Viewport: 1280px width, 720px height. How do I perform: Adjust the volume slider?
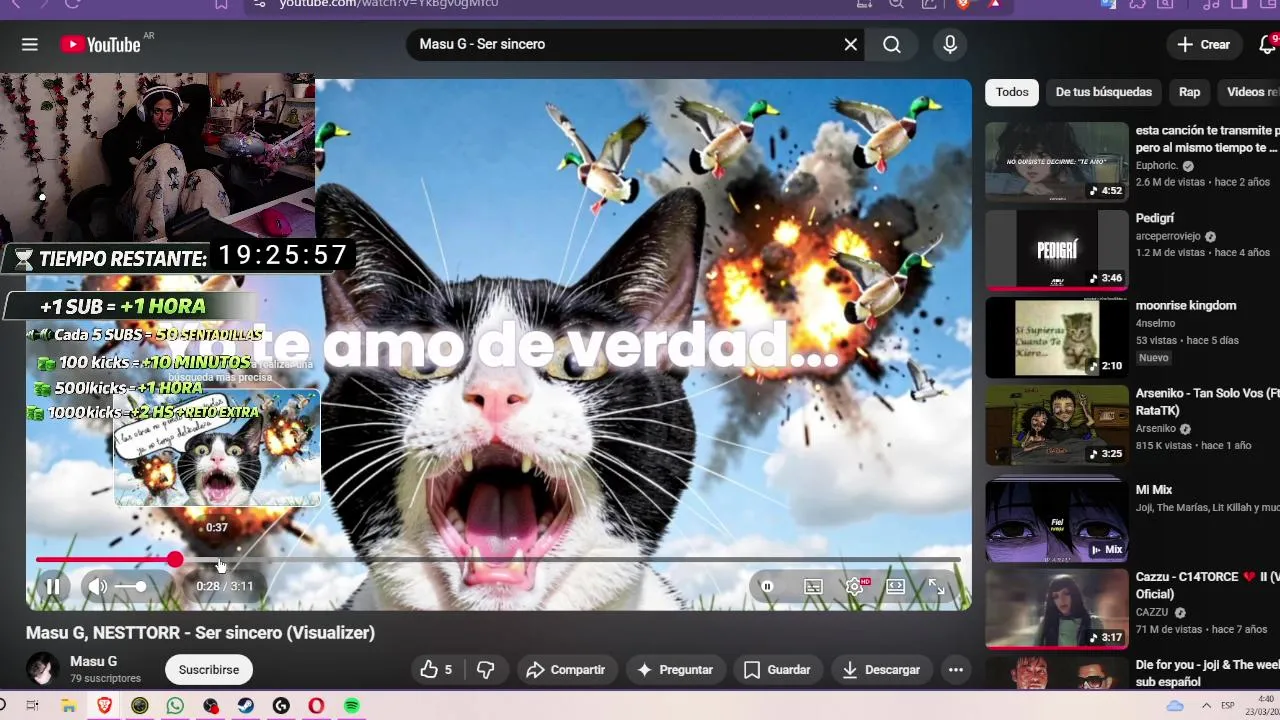(132, 587)
